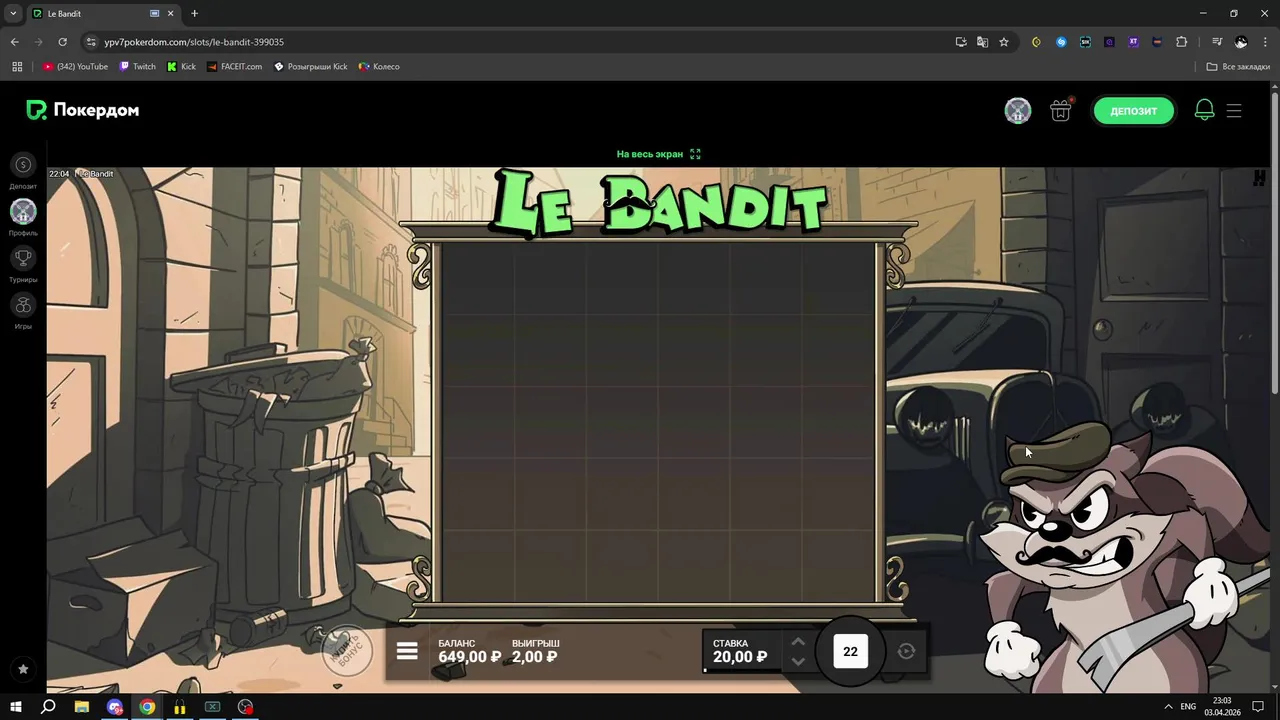Screen dimensions: 1280x720
Task: Open the Розыгрыши Kick bookmark
Action: point(311,67)
